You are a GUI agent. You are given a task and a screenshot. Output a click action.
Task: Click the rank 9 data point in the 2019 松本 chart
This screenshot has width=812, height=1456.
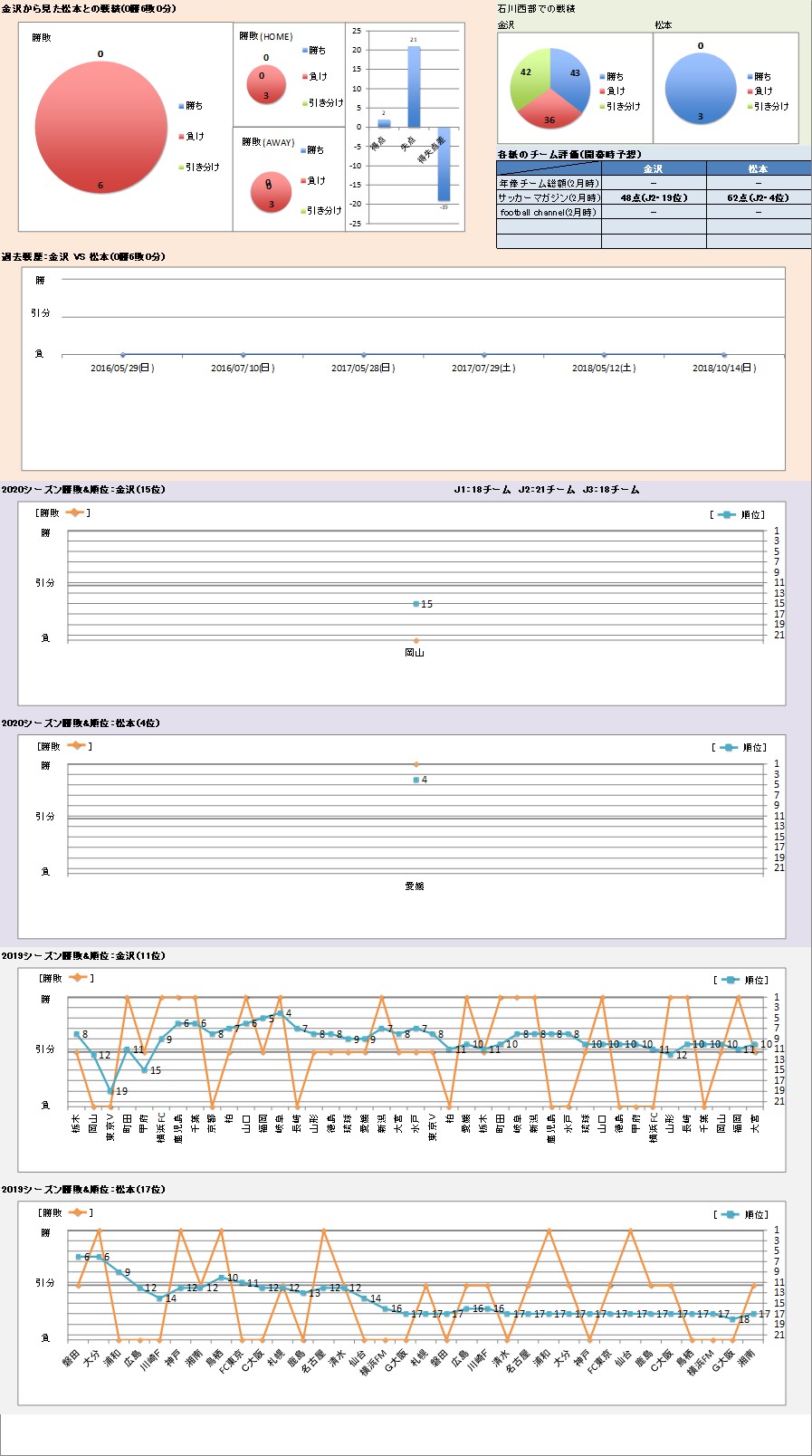point(119,1272)
